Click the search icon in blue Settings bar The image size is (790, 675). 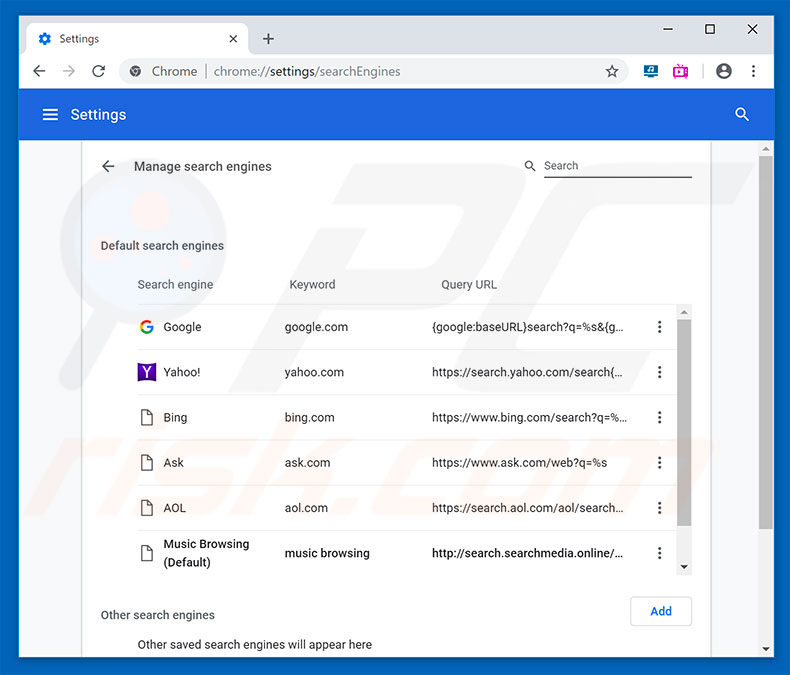742,114
